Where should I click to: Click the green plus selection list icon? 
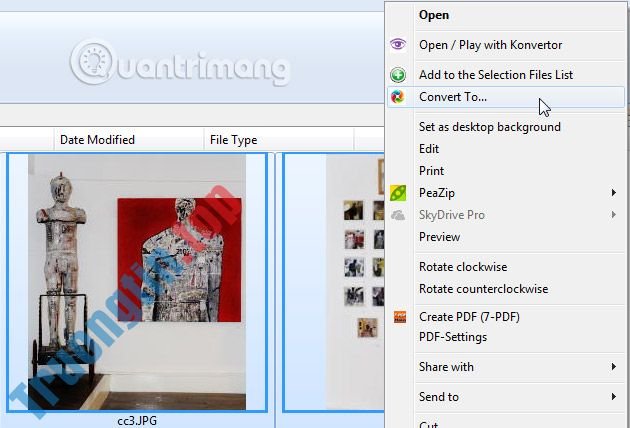click(x=398, y=75)
